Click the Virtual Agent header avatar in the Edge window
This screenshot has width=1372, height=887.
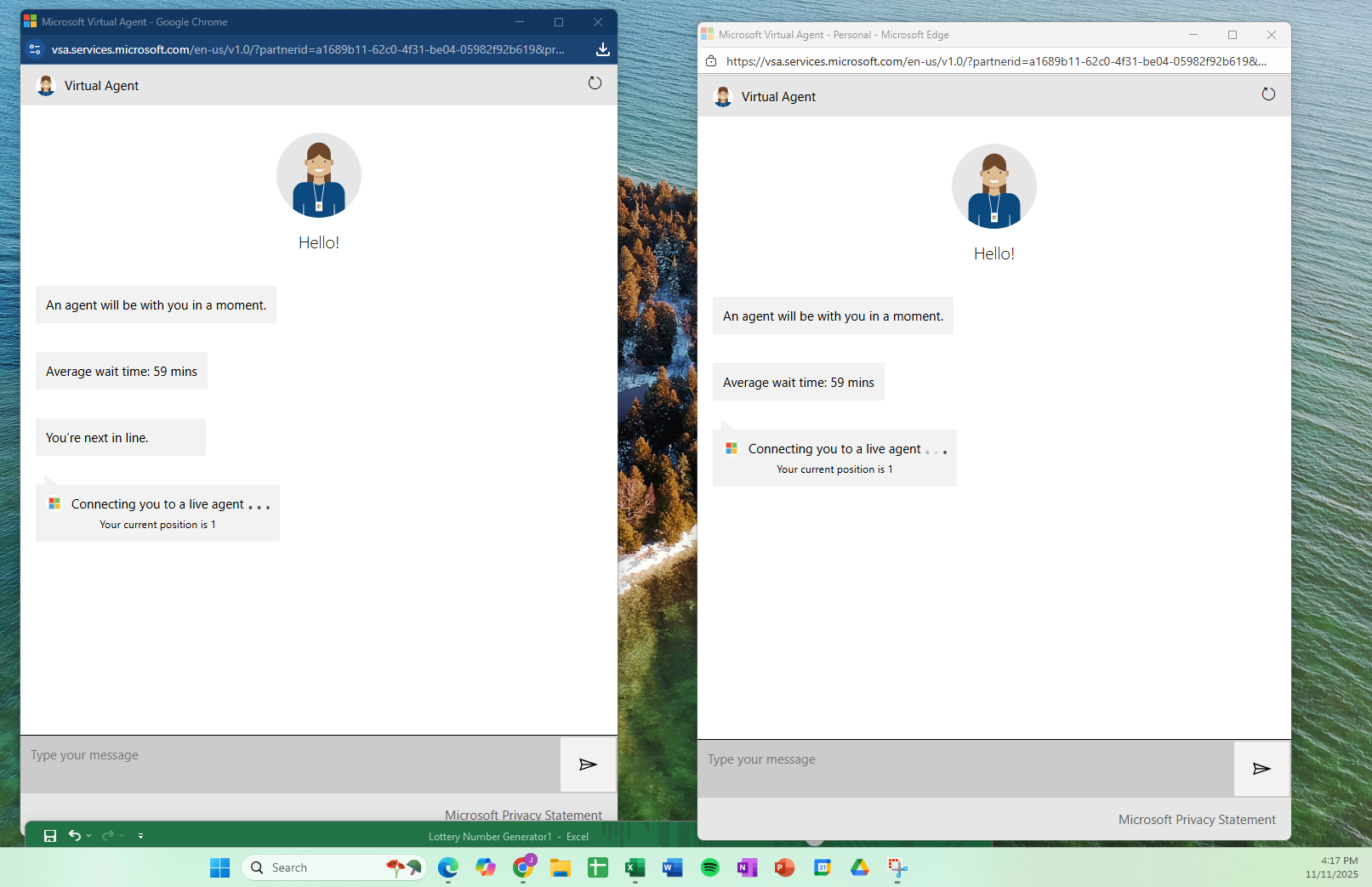pos(723,97)
